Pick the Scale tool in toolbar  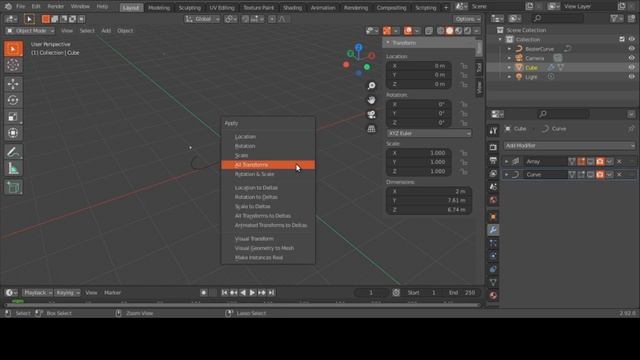point(13,117)
